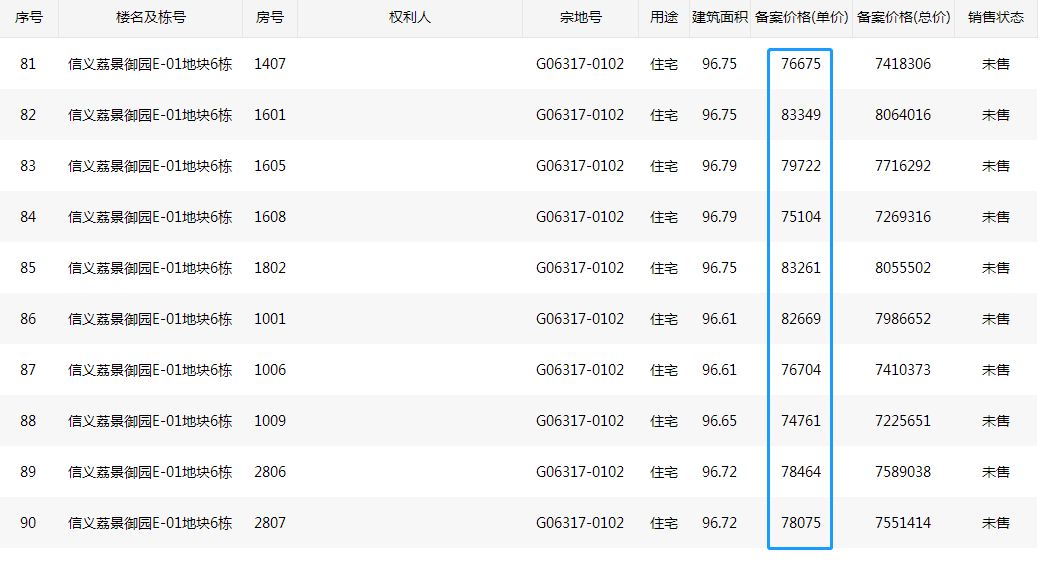Screen dimensions: 1057x569
Task: Click the 权利人 column header
Action: point(410,18)
